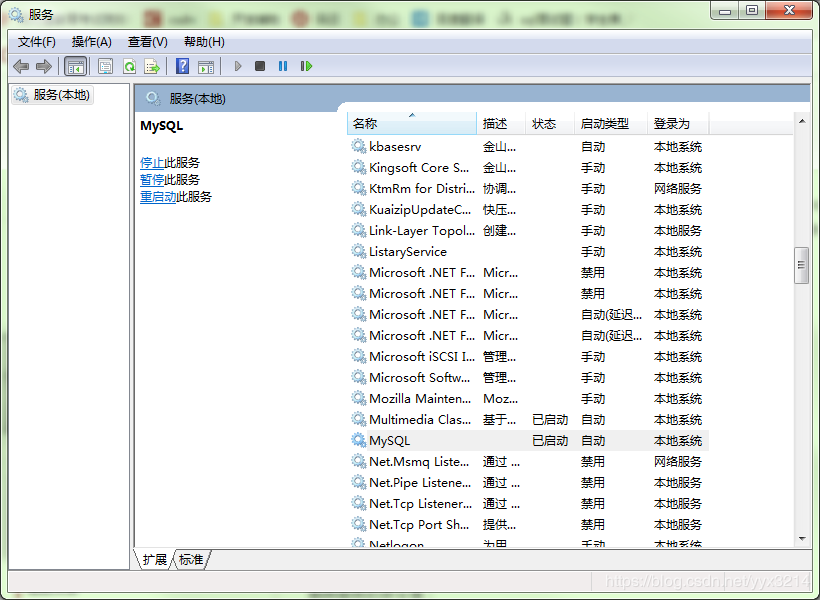
Task: Open the 文件(F) menu
Action: [37, 41]
